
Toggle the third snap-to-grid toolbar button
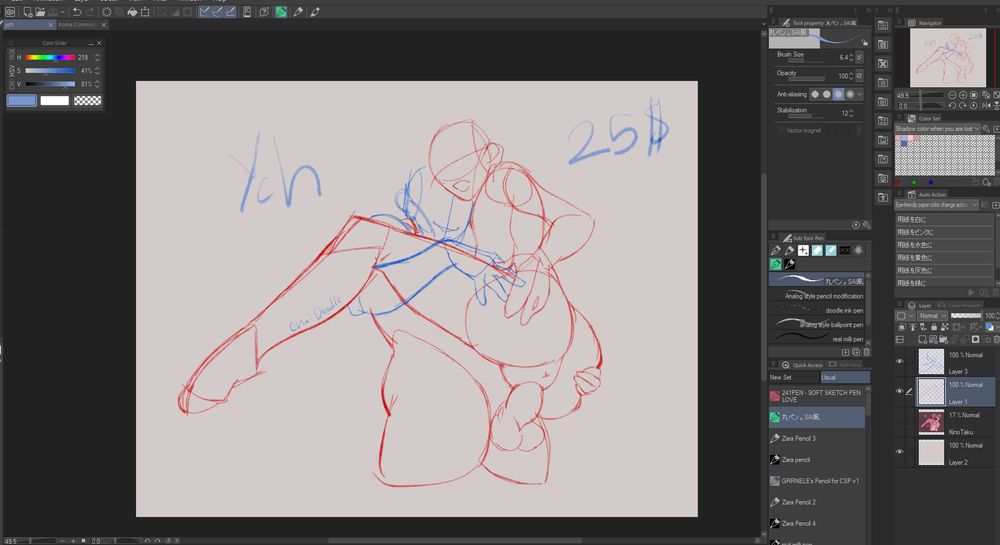(x=230, y=12)
